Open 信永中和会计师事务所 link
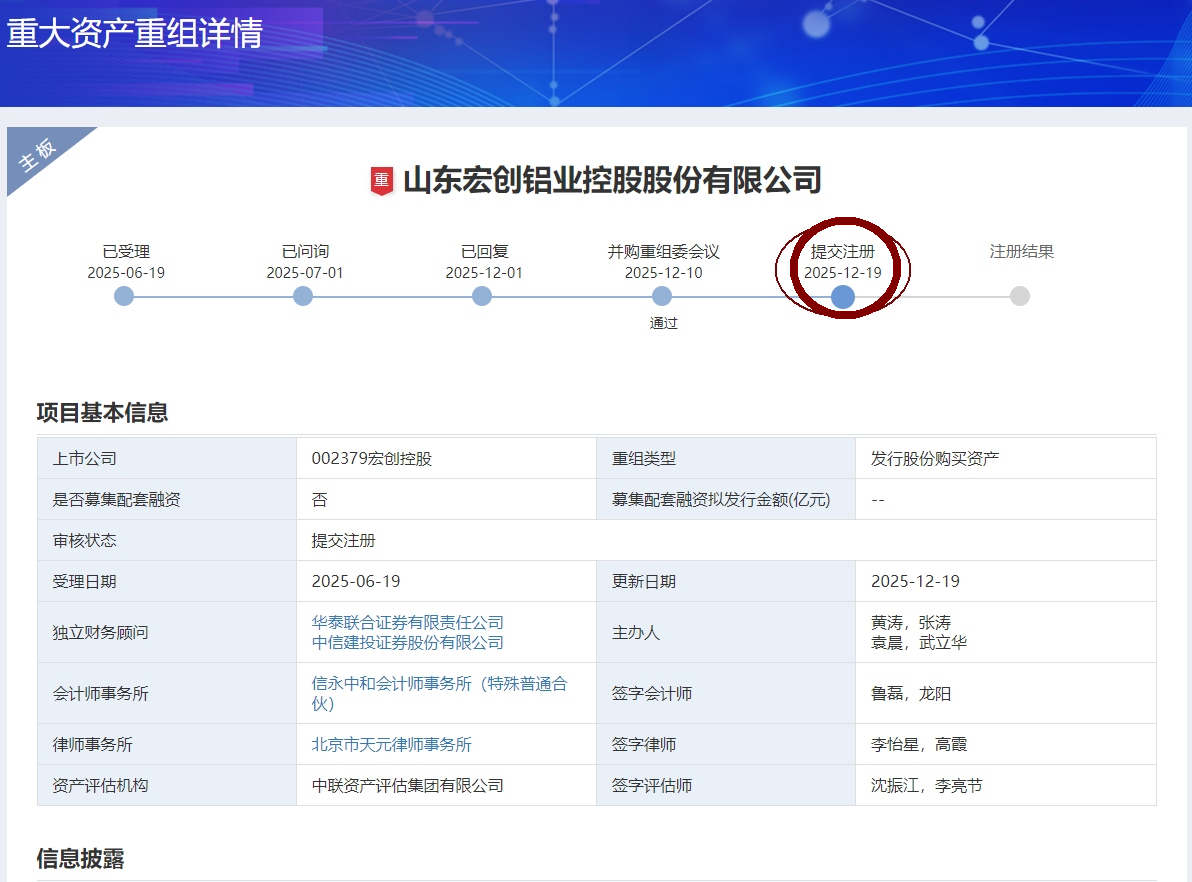This screenshot has width=1192, height=882. point(439,684)
